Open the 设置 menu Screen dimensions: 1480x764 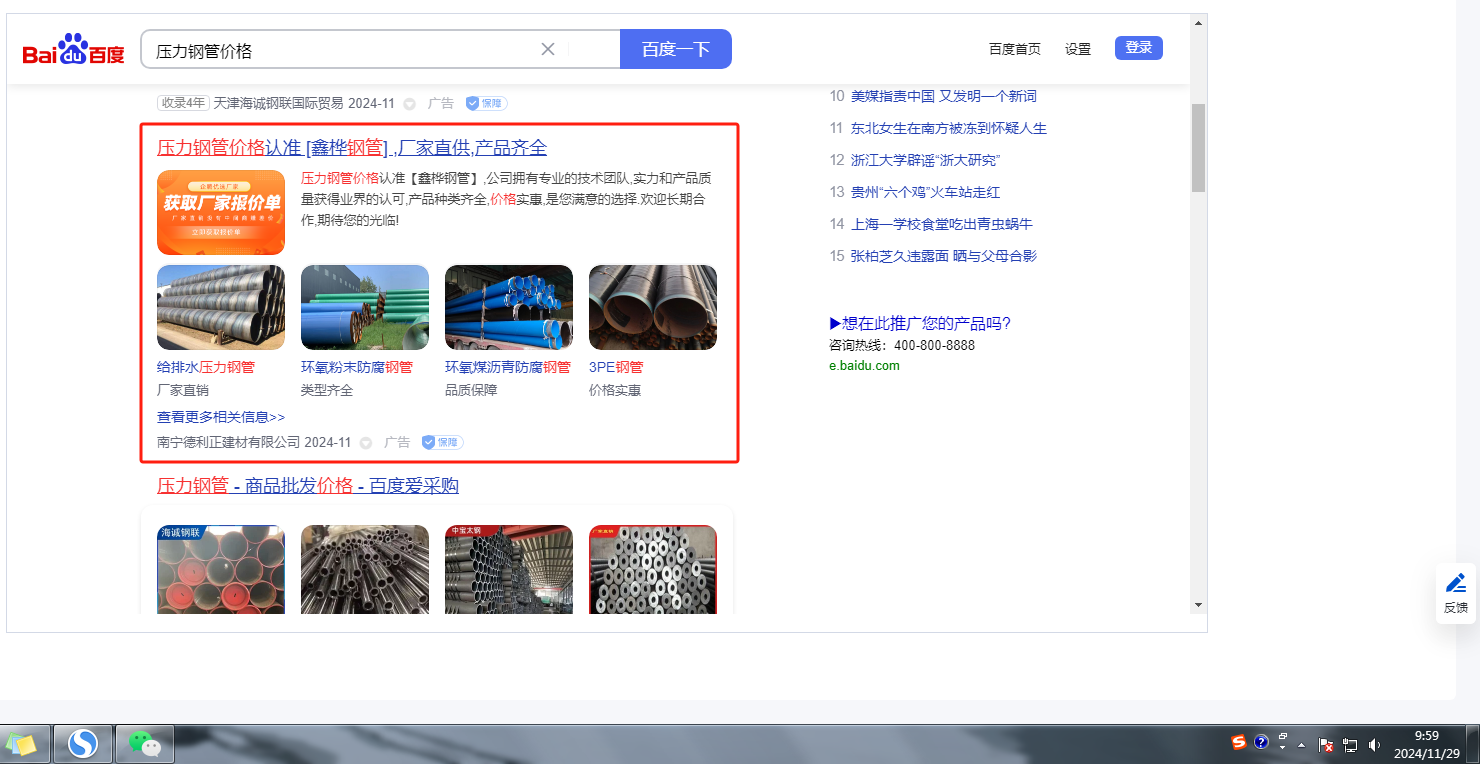pos(1078,49)
